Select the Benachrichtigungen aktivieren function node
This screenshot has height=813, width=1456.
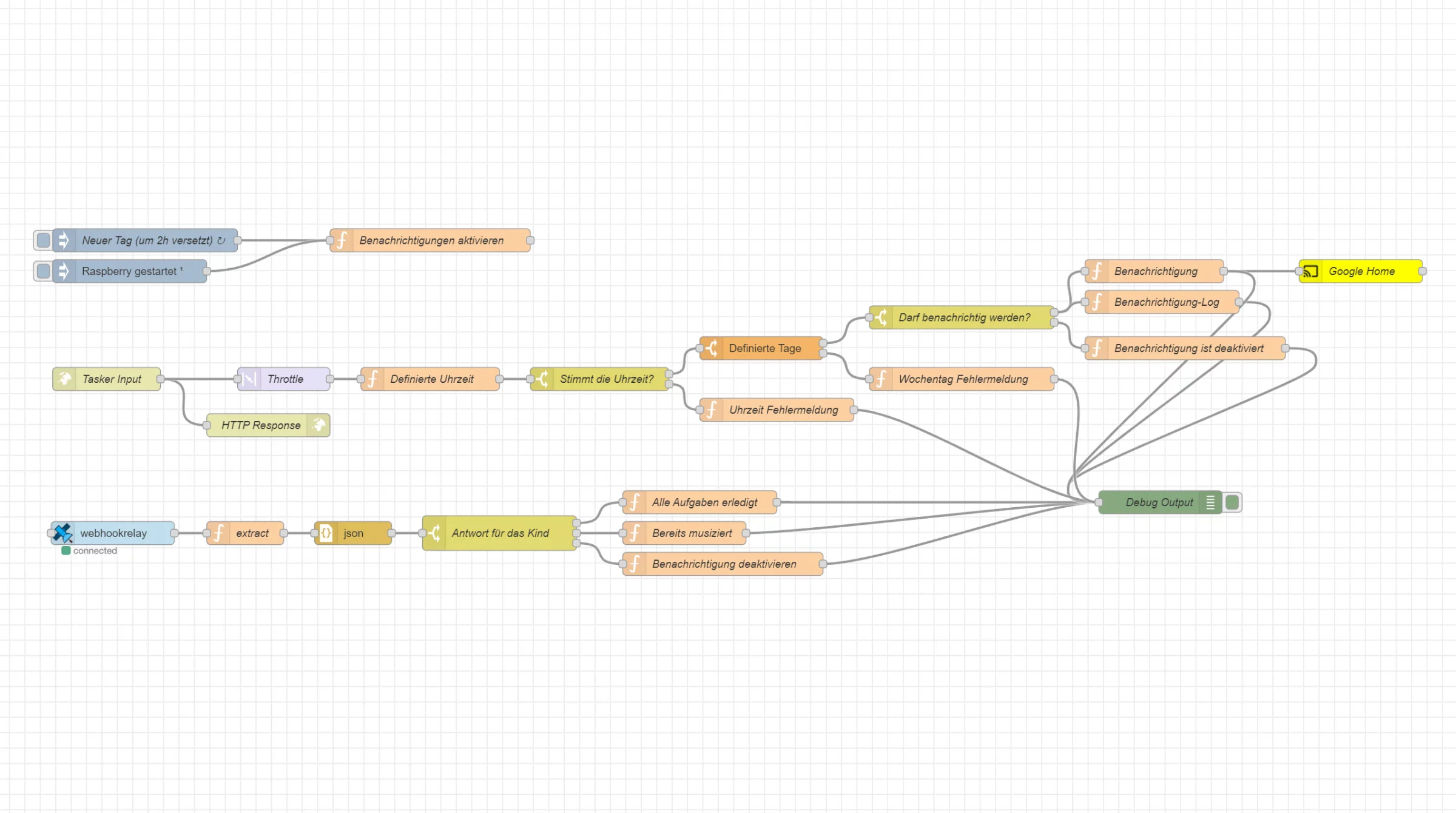tap(429, 240)
